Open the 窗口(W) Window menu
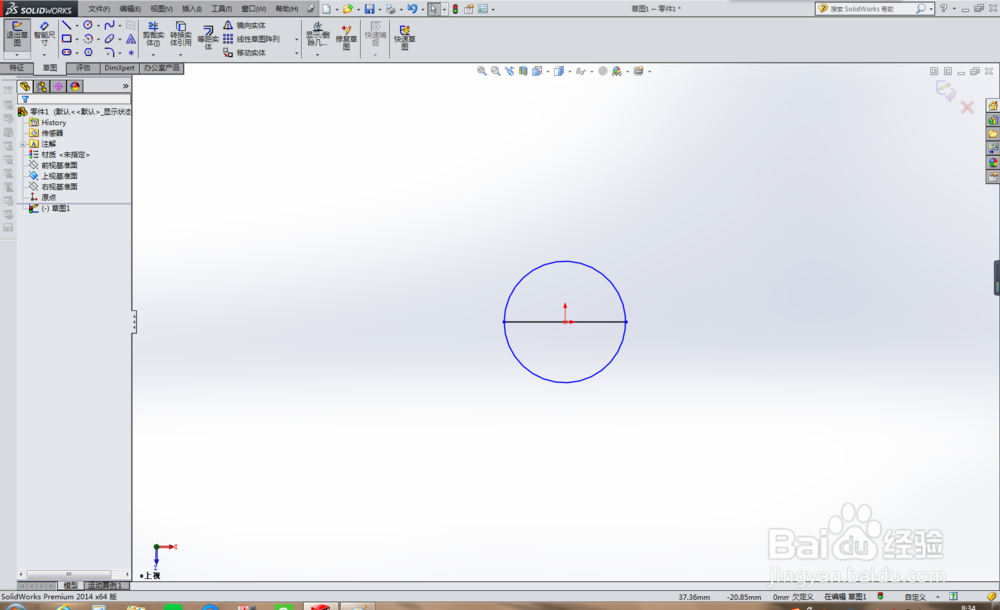Viewport: 1000px width, 610px height. pyautogui.click(x=254, y=9)
